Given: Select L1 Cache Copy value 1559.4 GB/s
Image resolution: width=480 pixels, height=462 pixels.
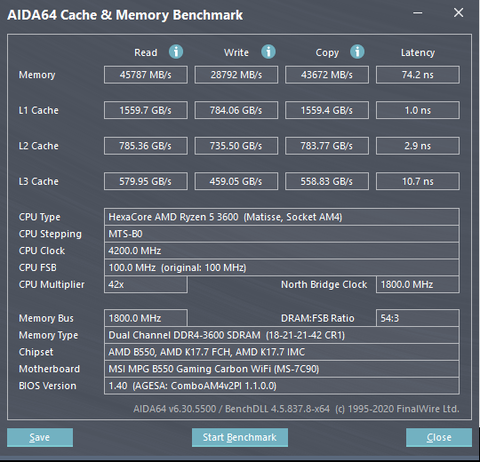Looking at the screenshot, I should click(327, 110).
